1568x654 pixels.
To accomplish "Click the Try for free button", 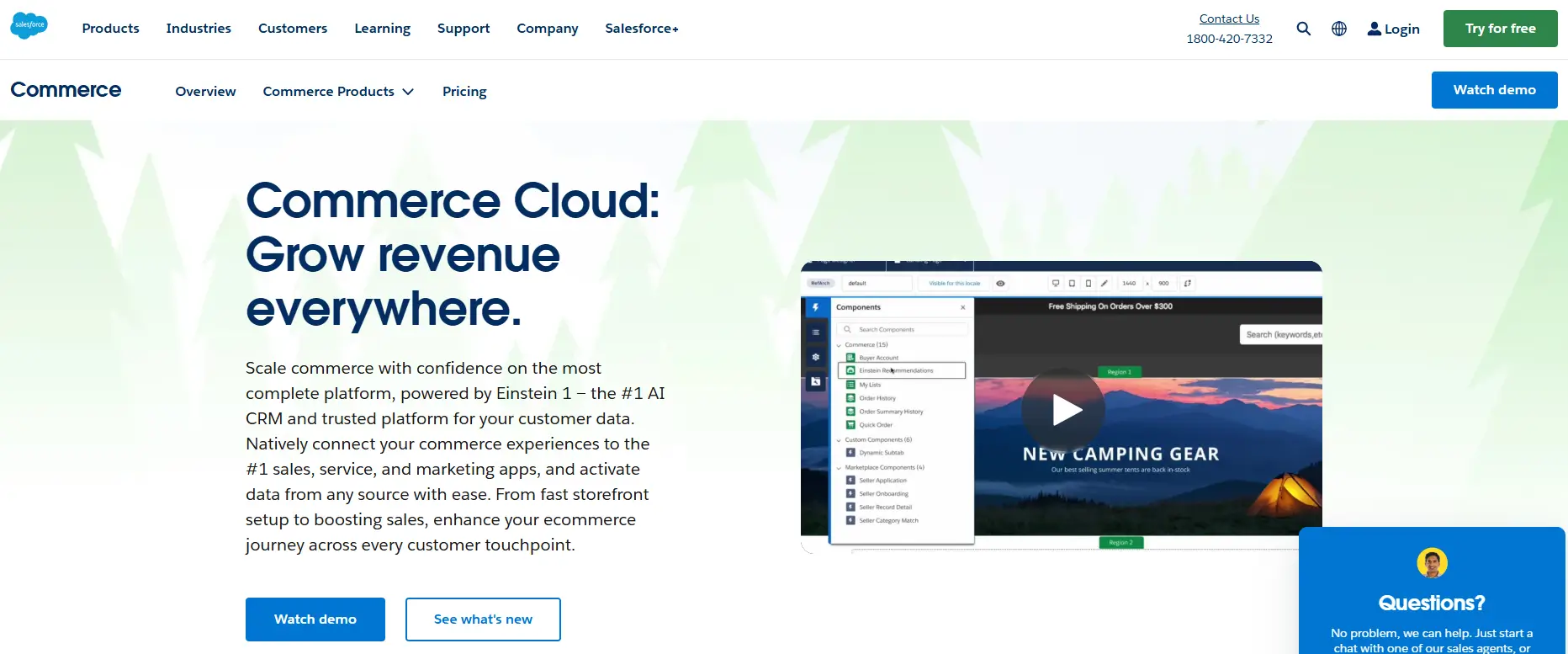I will click(1501, 29).
